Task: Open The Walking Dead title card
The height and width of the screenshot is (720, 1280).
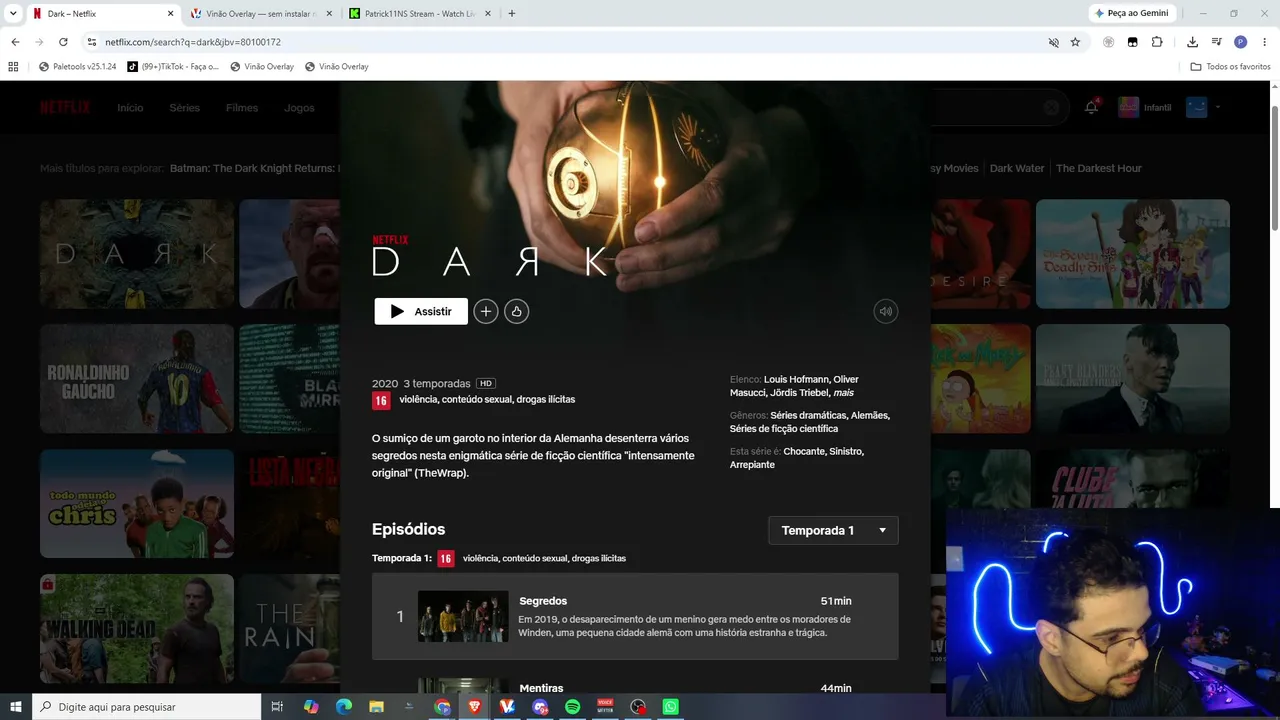Action: pyautogui.click(x=137, y=628)
